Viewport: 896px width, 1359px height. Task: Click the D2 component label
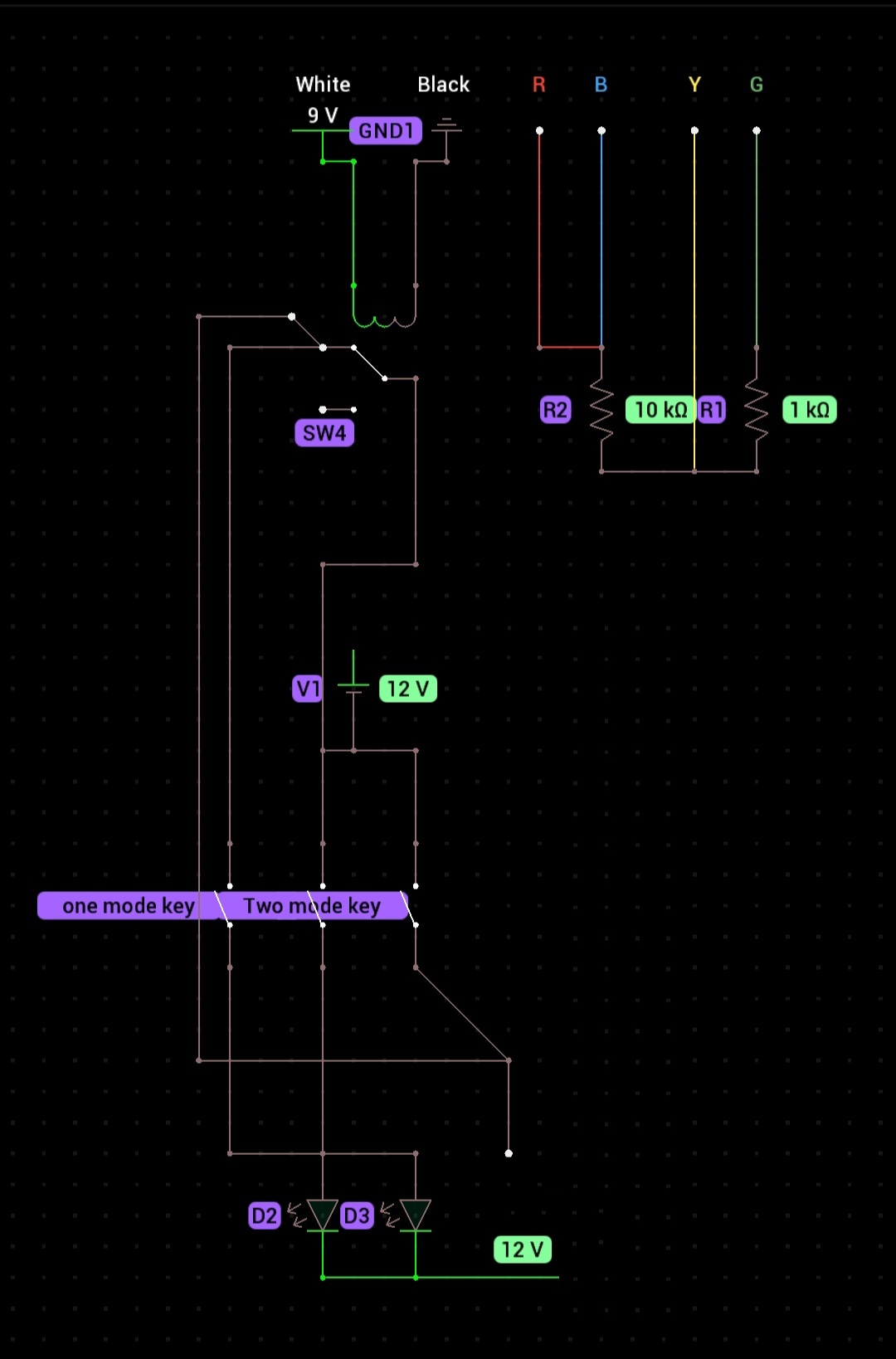pos(265,1216)
